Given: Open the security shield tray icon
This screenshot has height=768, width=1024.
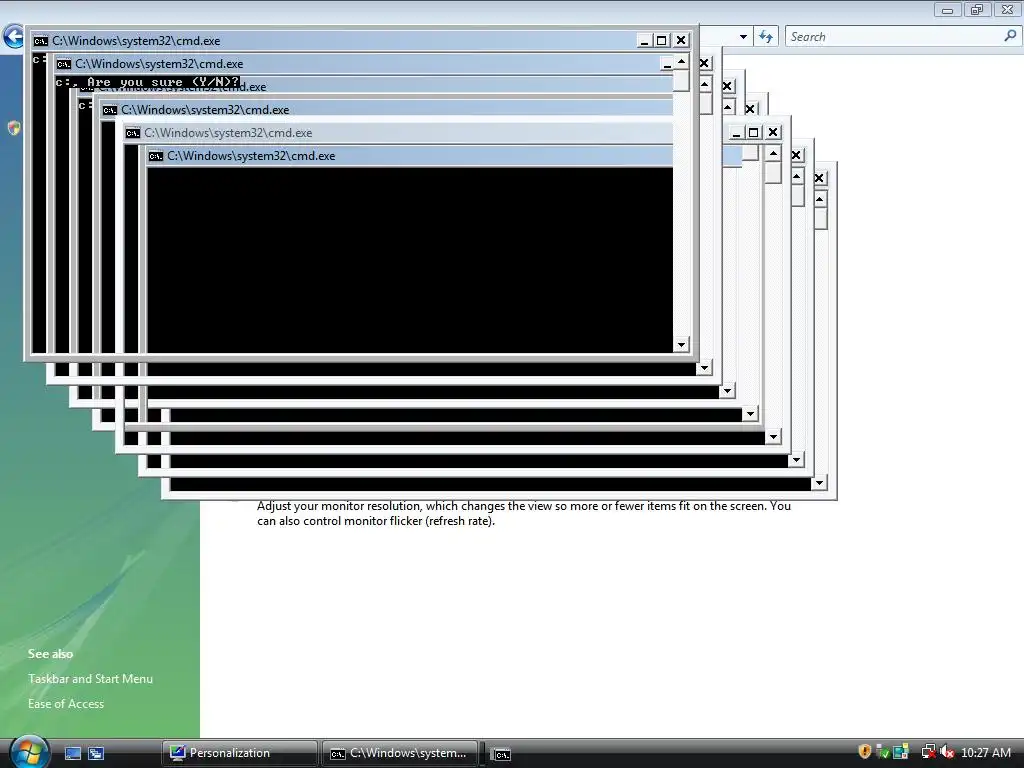Looking at the screenshot, I should tap(865, 752).
